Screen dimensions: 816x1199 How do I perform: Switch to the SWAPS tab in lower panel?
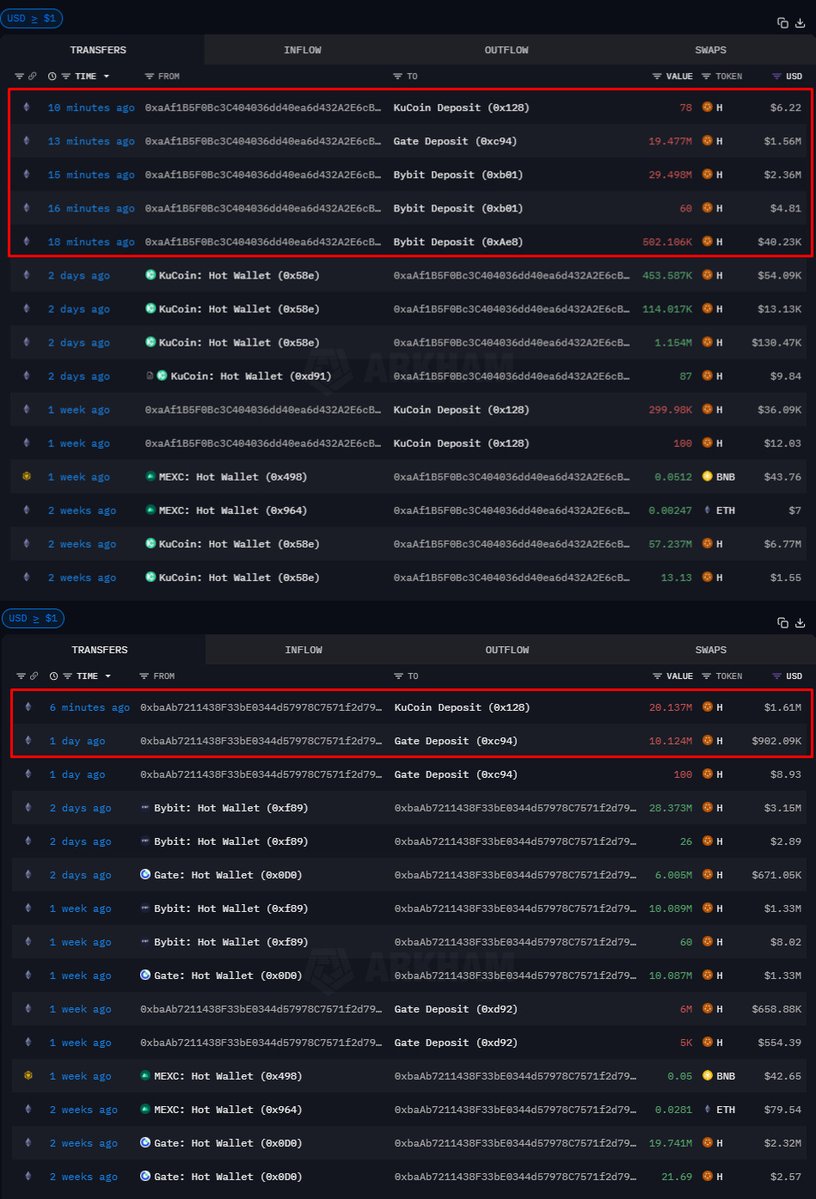coord(710,650)
